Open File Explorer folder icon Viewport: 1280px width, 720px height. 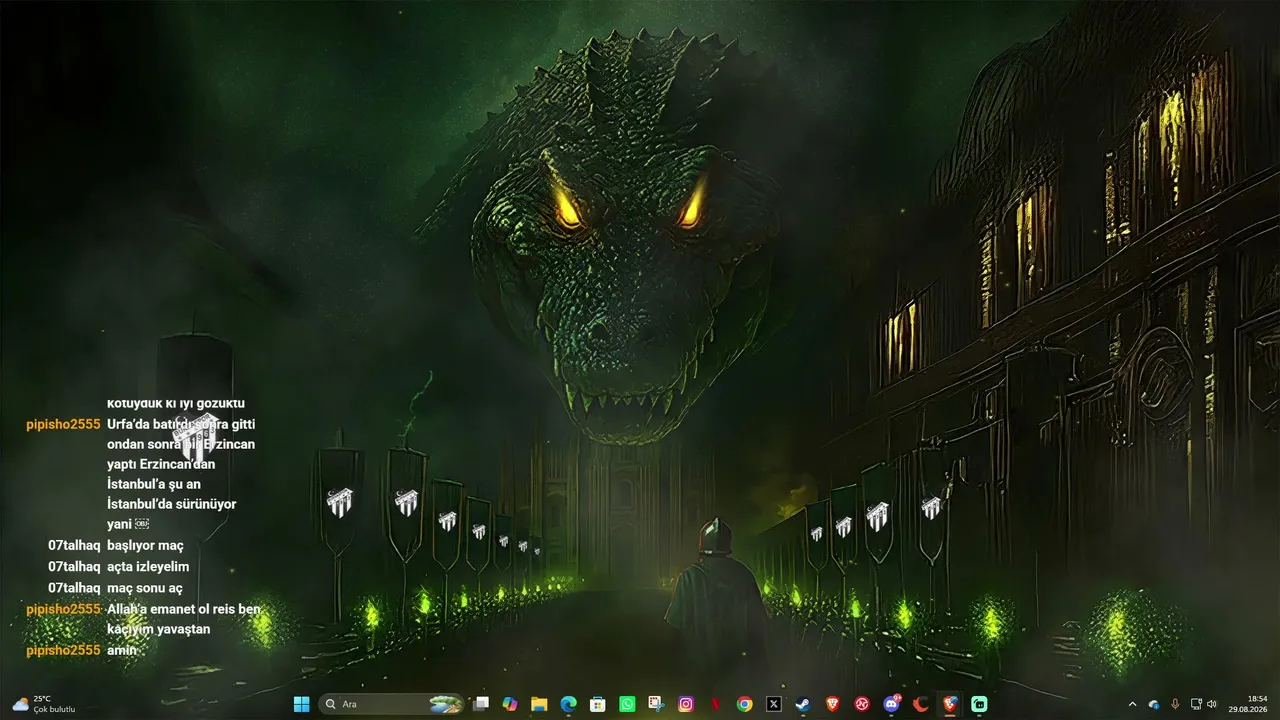click(539, 704)
